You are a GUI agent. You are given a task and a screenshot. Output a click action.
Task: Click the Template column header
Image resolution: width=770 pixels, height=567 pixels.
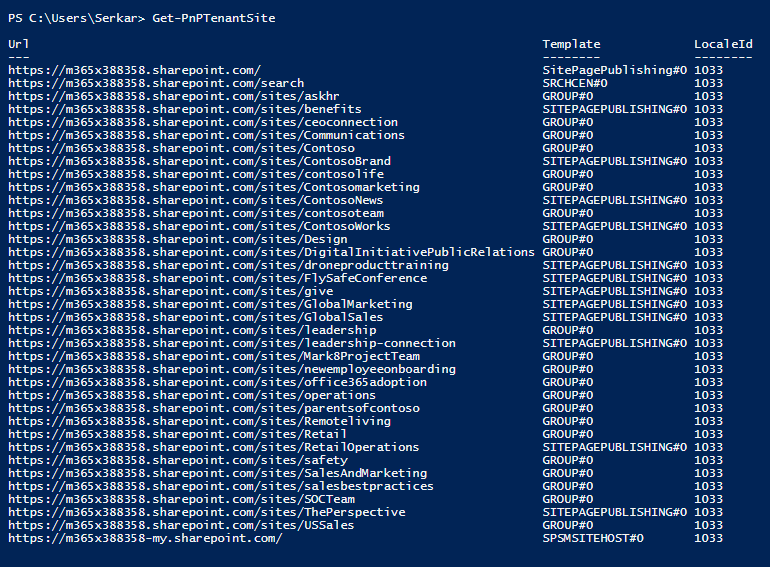click(x=571, y=44)
